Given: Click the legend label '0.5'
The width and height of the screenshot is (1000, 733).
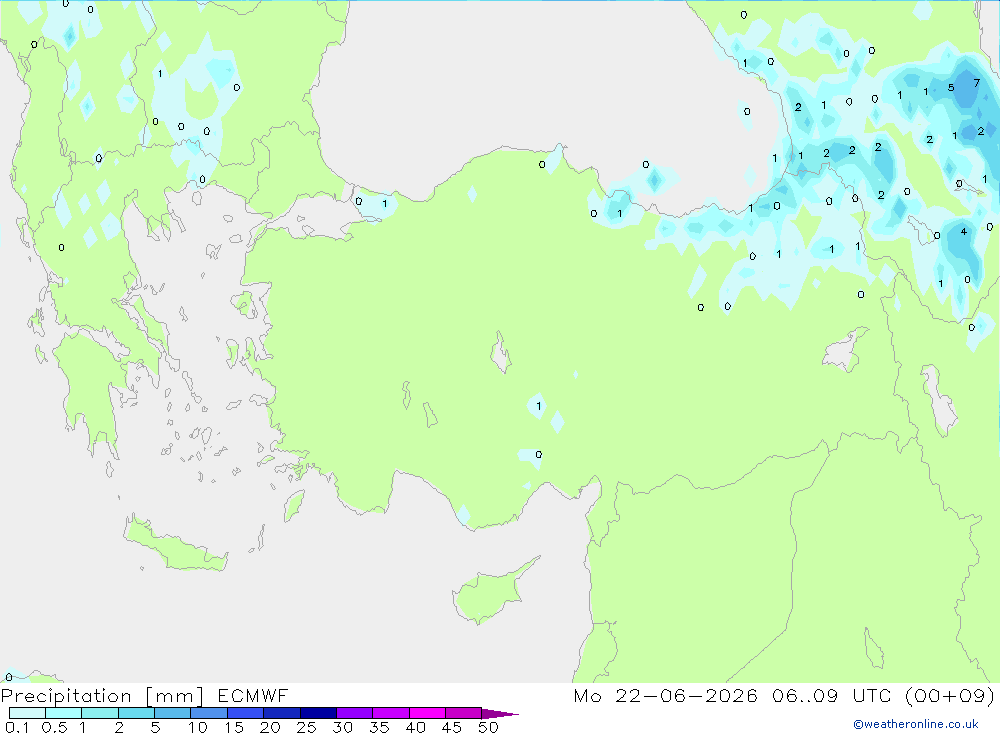Looking at the screenshot, I should [54, 727].
